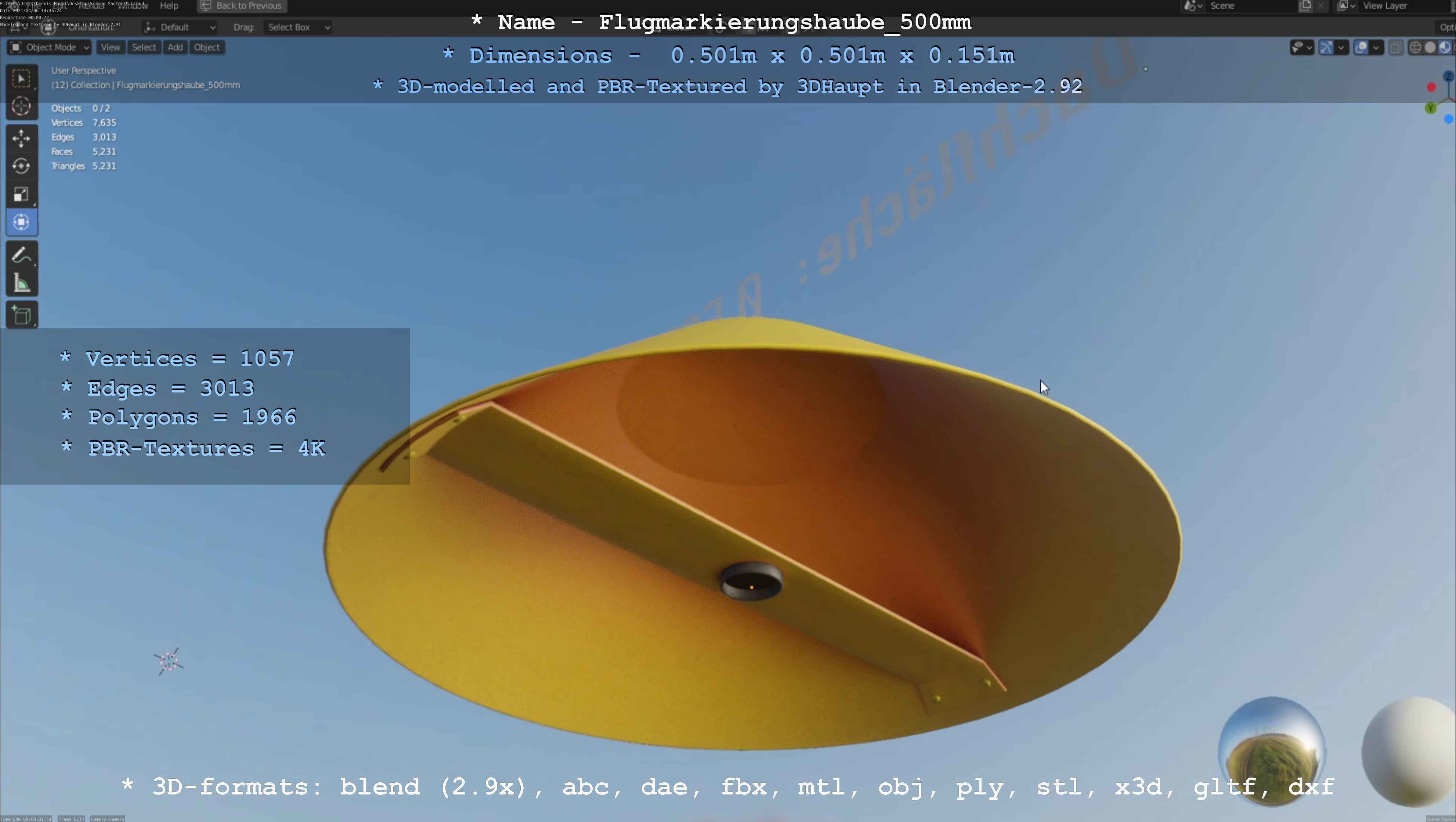This screenshot has height=822, width=1456.
Task: Expand the overlays options dropdown arrow
Action: pyautogui.click(x=1376, y=47)
